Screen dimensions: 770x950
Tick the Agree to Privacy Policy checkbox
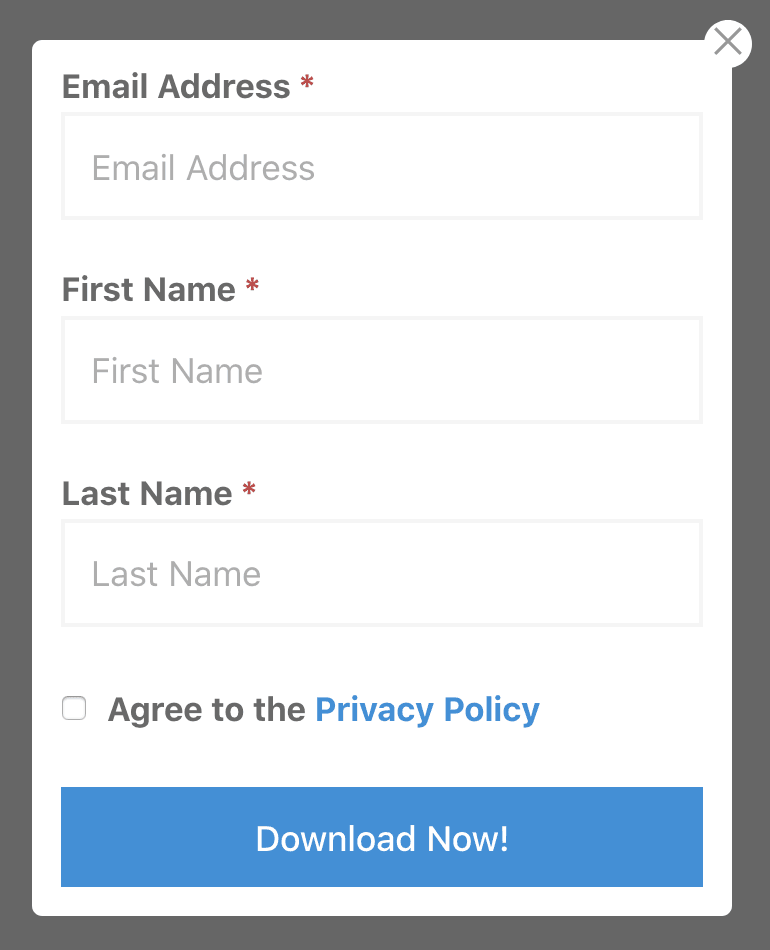pyautogui.click(x=74, y=709)
